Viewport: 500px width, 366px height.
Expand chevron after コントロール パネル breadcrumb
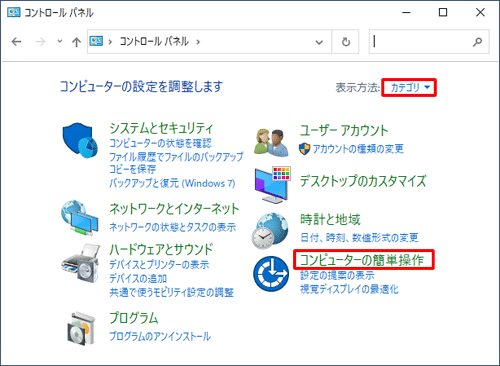(198, 42)
